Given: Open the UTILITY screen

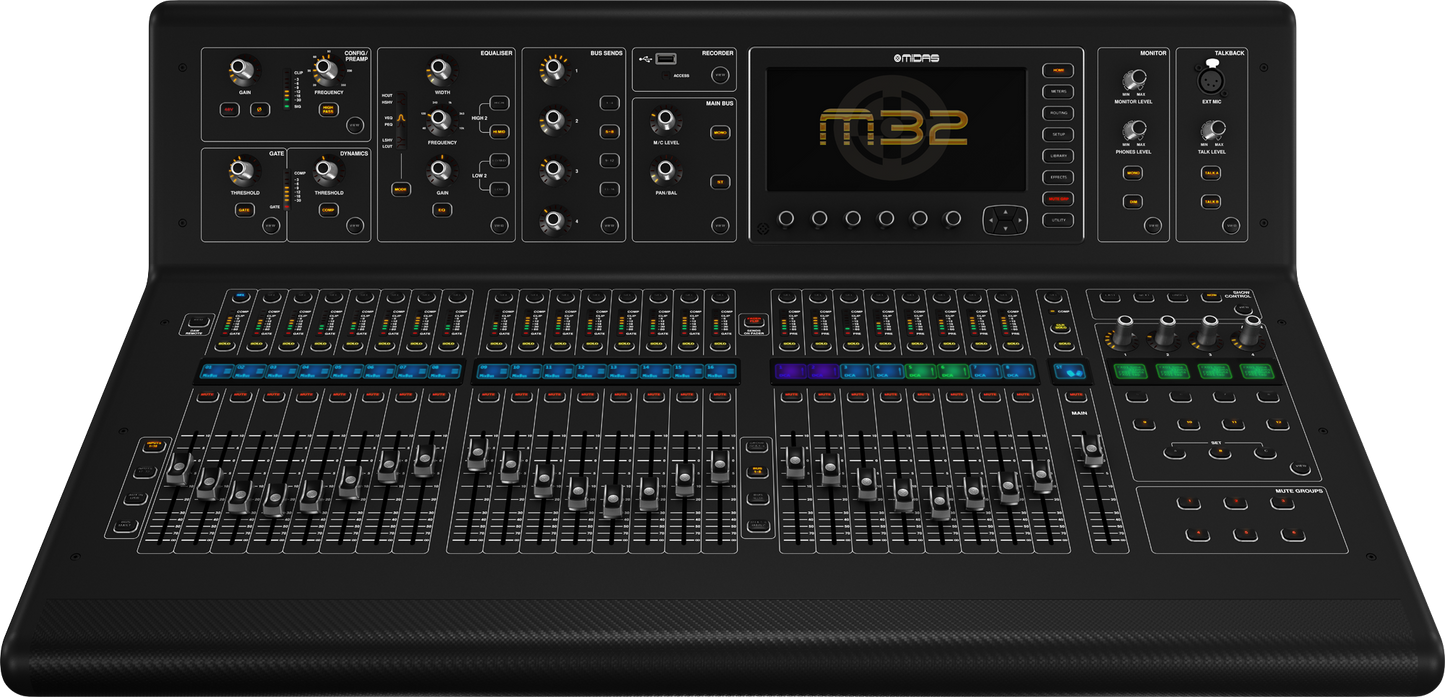Looking at the screenshot, I should (1059, 220).
